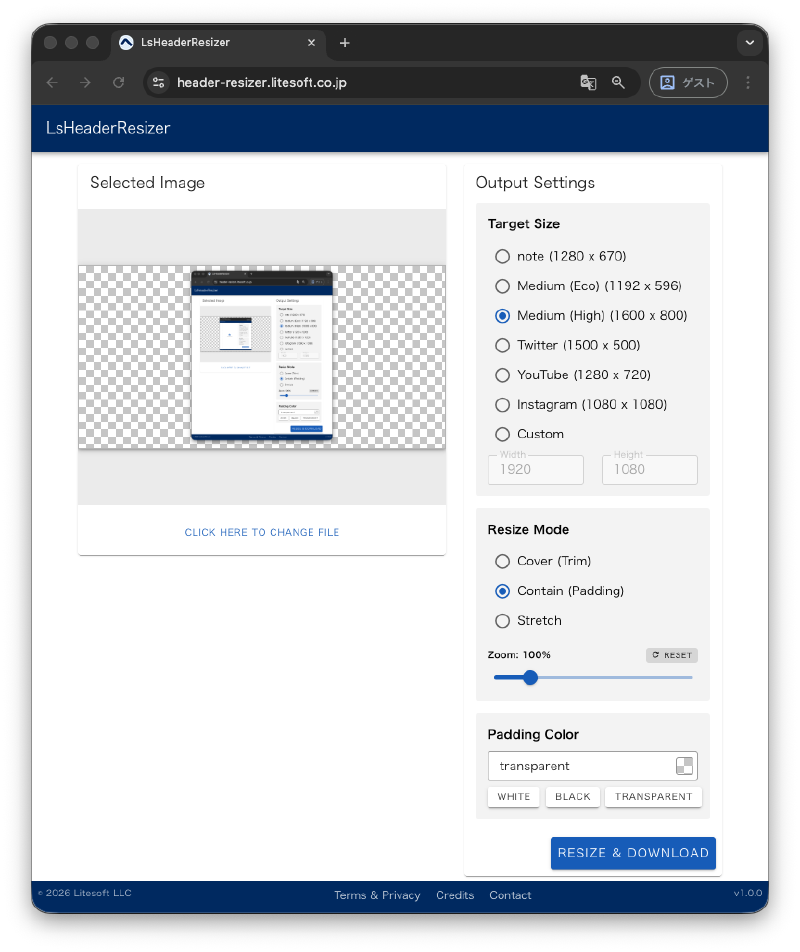800x952 pixels.
Task: Click the padding color picker swatch icon
Action: [684, 766]
